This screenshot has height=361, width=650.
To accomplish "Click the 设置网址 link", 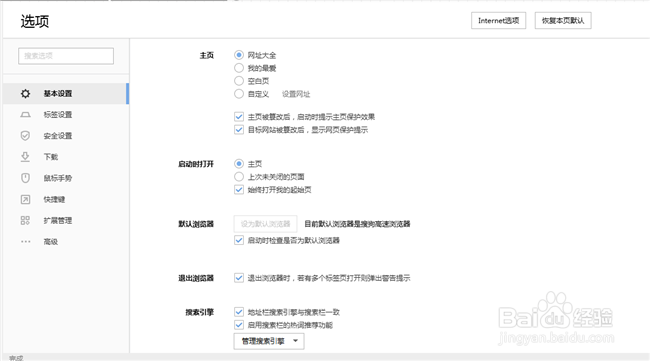I will 296,94.
